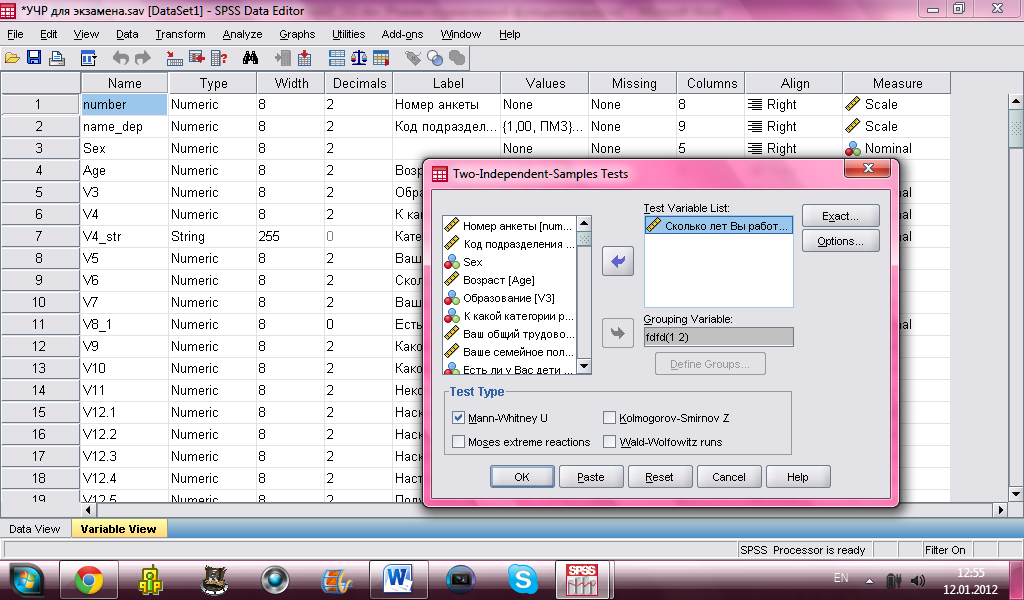Click the Split File toolbar icon
The width and height of the screenshot is (1024, 600).
coord(337,58)
